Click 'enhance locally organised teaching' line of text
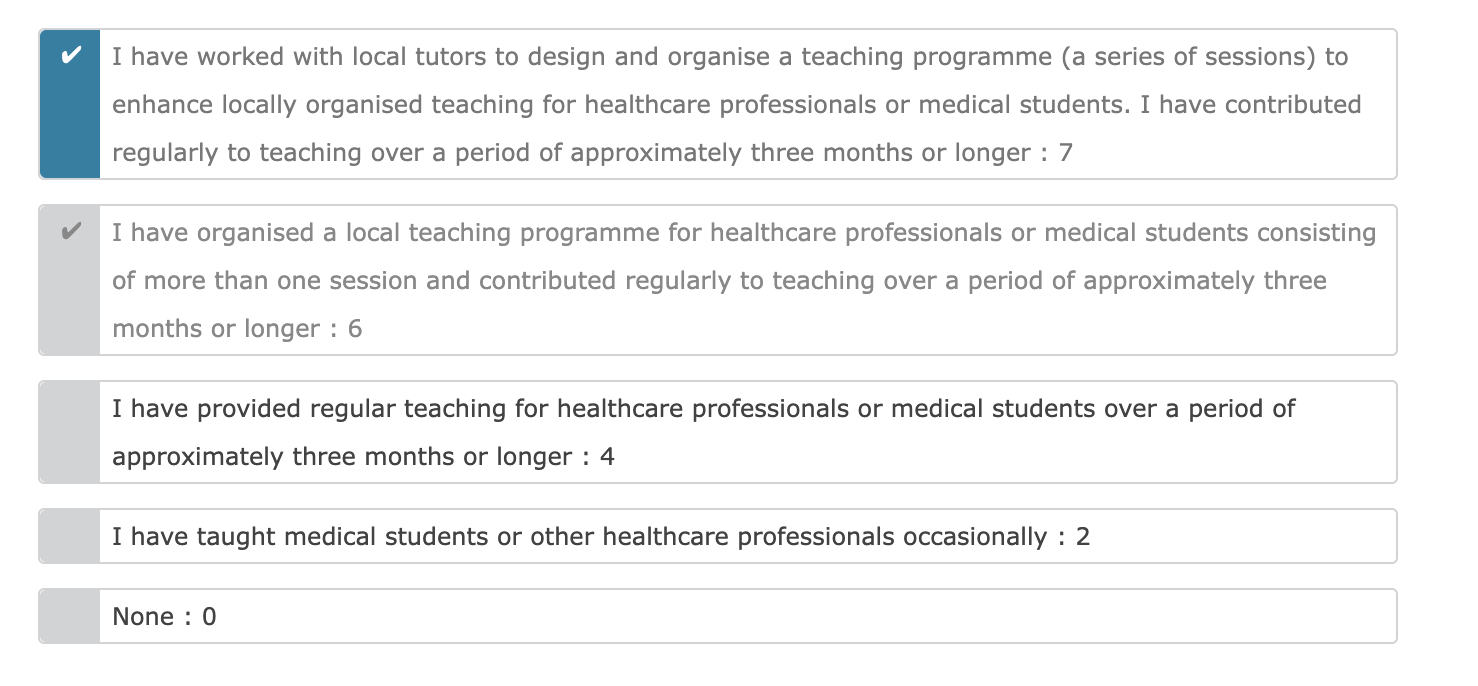This screenshot has height=686, width=1478. [x=736, y=105]
